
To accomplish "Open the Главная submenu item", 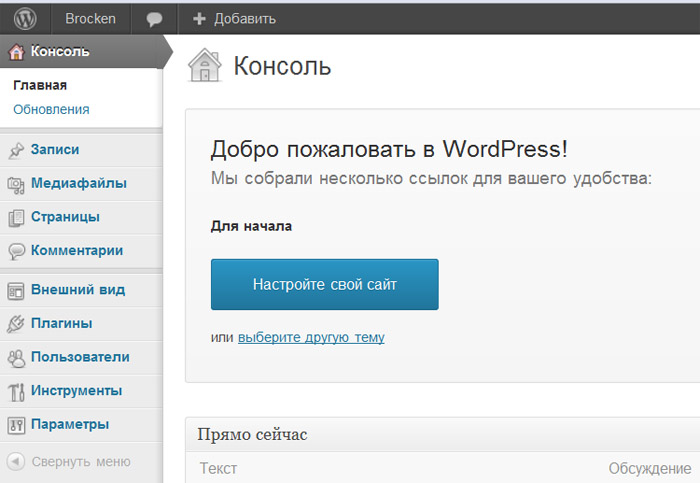I will (x=40, y=85).
